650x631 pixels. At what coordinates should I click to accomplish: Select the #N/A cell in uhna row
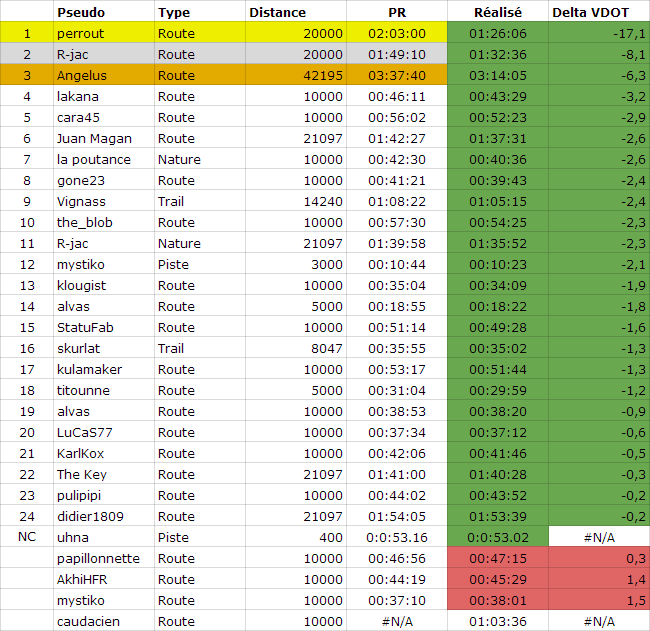599,537
